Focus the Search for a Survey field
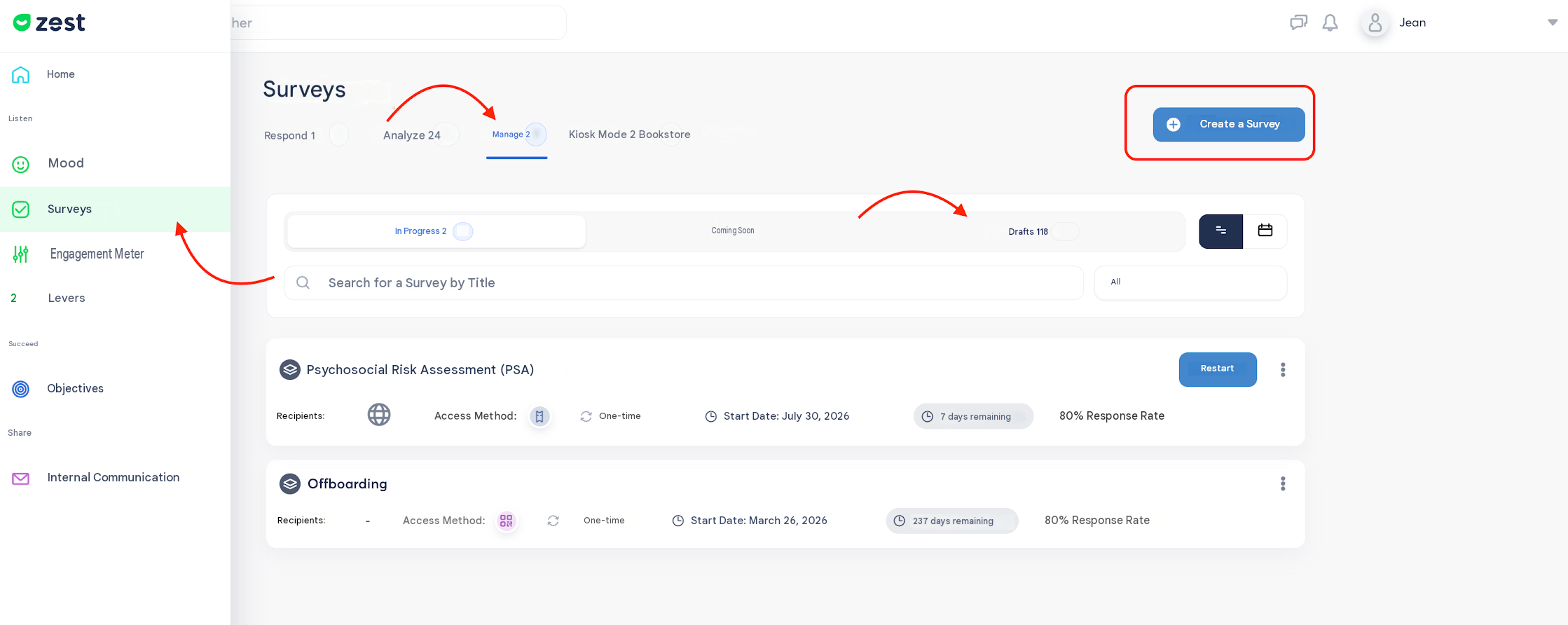This screenshot has width=1568, height=625. pos(684,283)
